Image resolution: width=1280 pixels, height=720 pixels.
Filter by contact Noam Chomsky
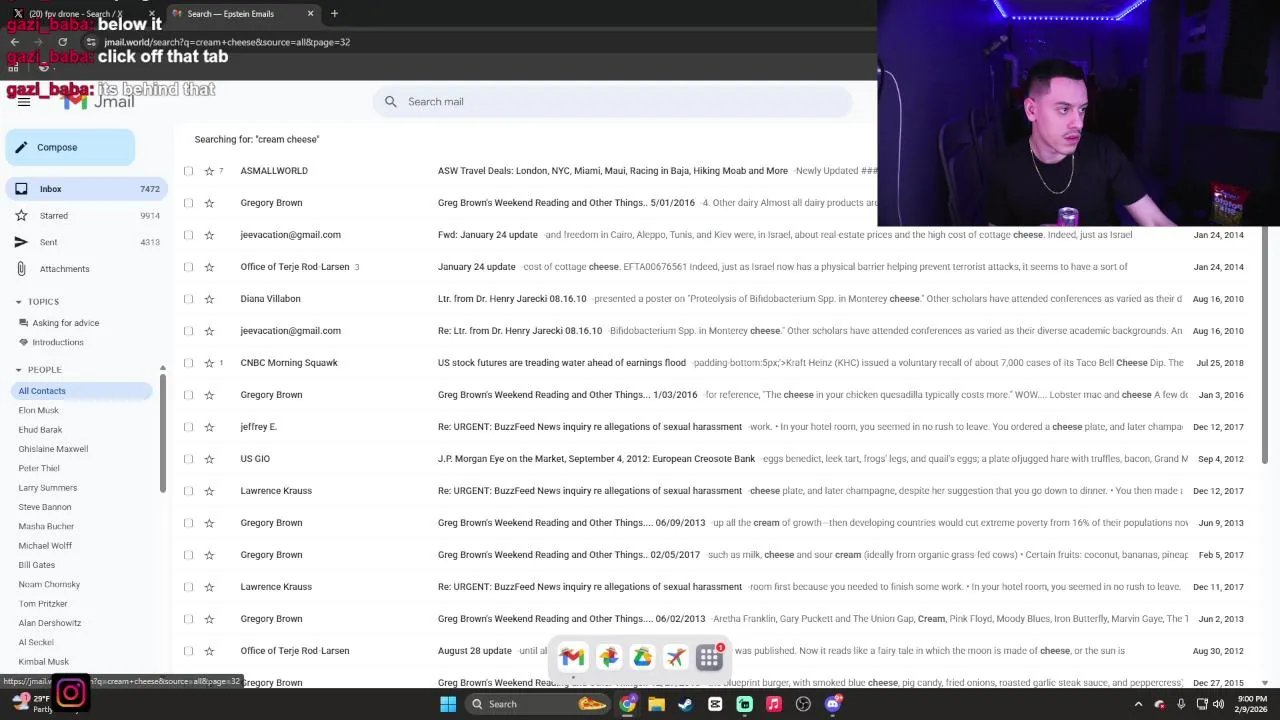[49, 584]
